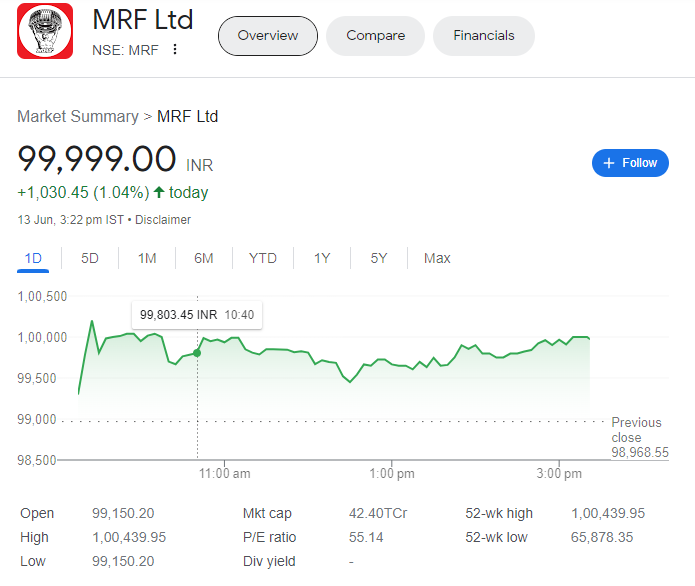The height and width of the screenshot is (586, 695).
Task: Click the 3:00 pm axis label
Action: tap(559, 474)
